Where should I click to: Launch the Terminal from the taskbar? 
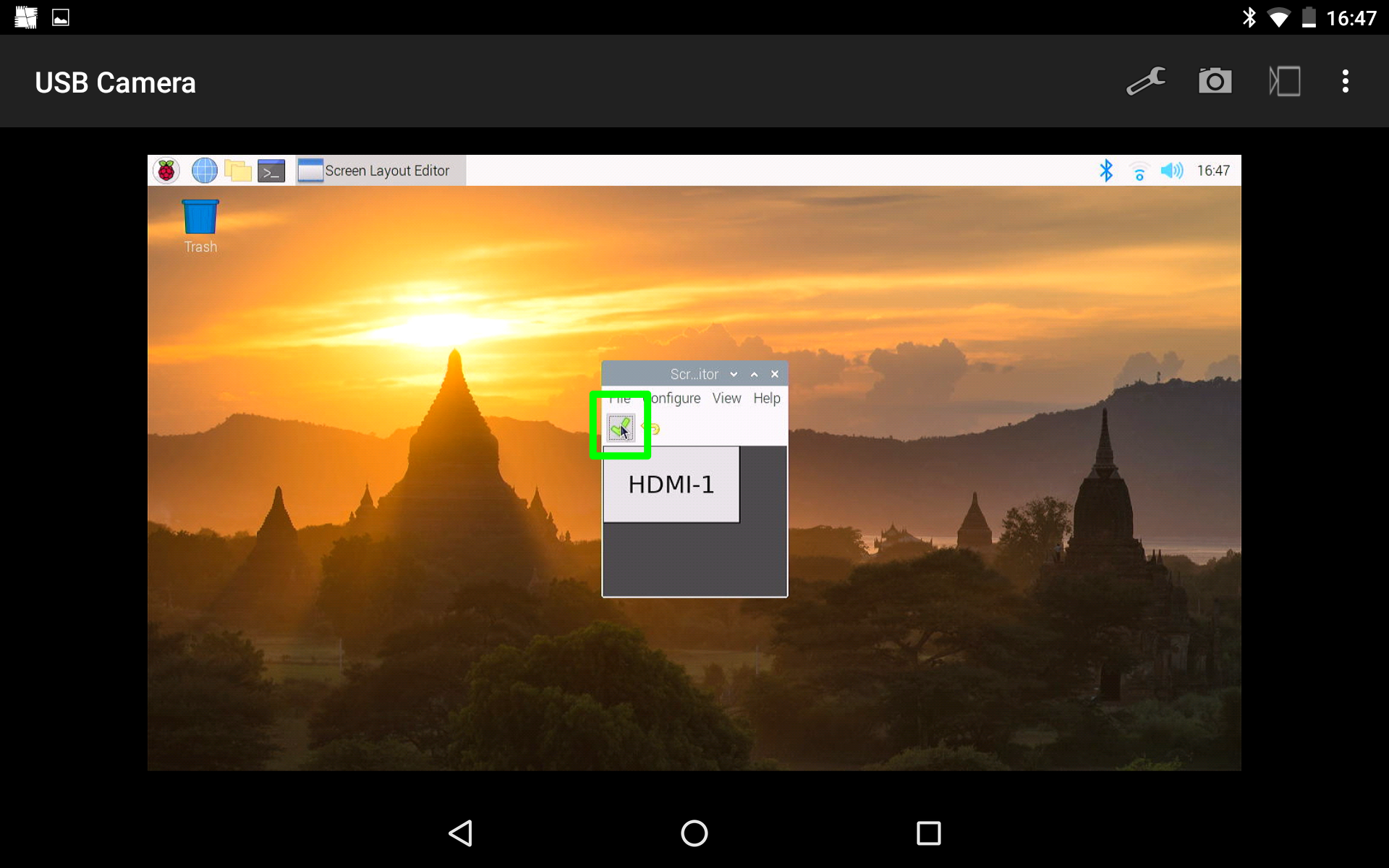pos(271,171)
